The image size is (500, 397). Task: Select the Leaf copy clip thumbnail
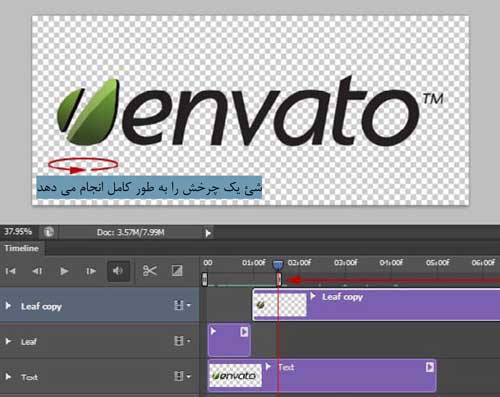coord(280,305)
